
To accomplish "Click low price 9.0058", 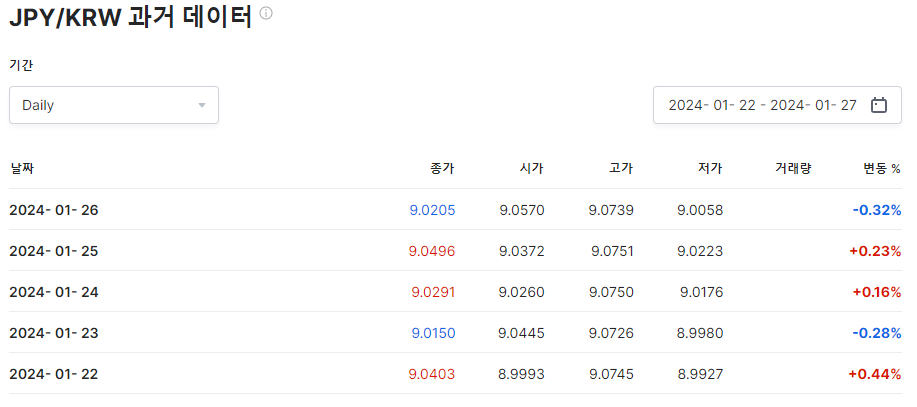I will click(700, 210).
